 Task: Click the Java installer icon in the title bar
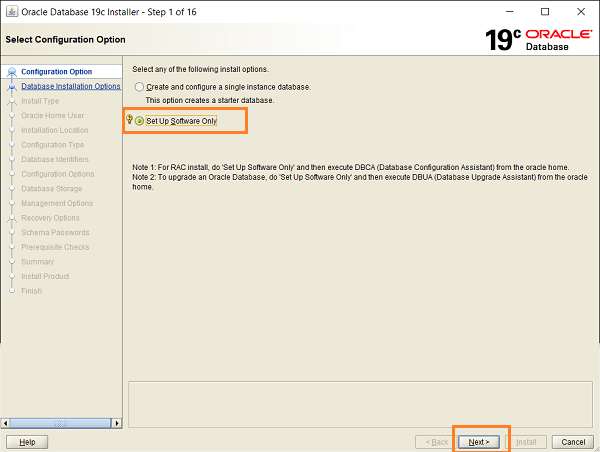(x=11, y=11)
